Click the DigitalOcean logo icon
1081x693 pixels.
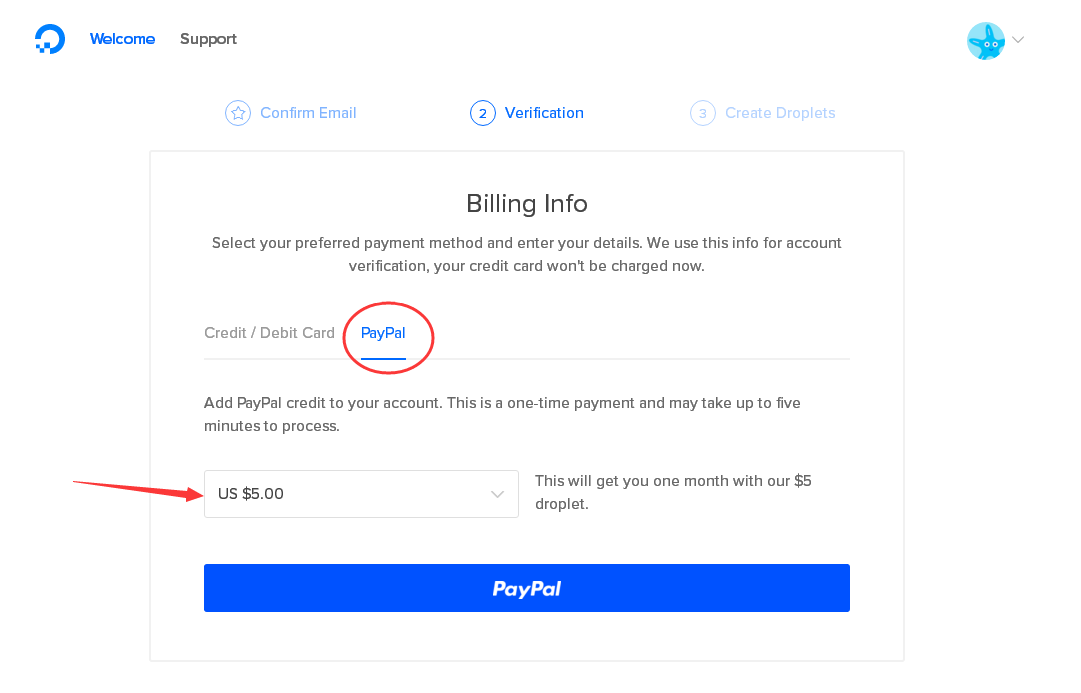50,39
